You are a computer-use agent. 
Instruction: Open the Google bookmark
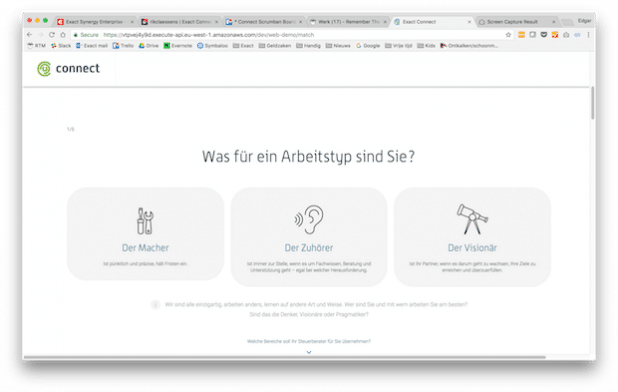pos(368,46)
